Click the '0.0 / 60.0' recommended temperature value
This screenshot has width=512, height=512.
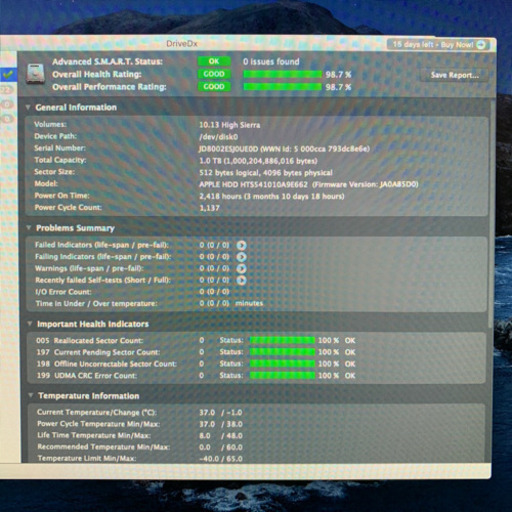coord(221,447)
